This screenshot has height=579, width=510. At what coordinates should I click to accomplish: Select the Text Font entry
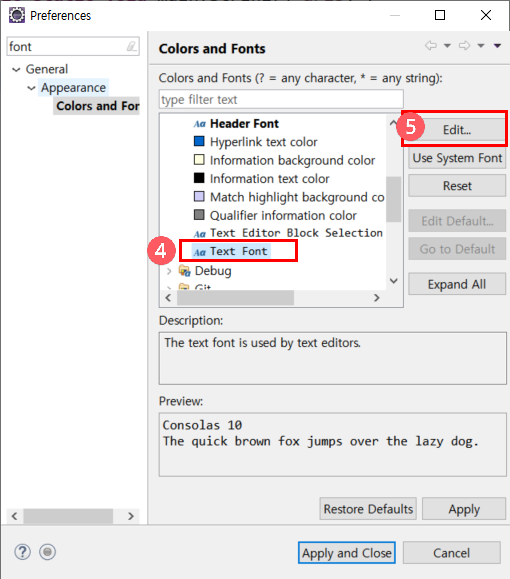click(x=238, y=251)
